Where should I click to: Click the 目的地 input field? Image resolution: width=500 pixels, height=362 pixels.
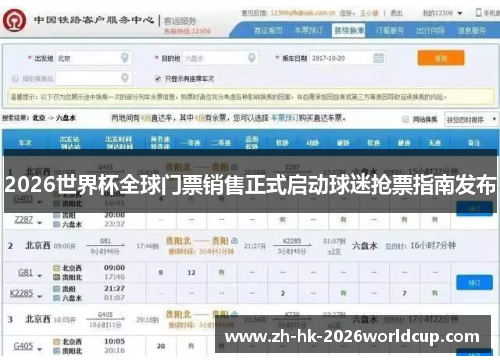pyautogui.click(x=220, y=58)
